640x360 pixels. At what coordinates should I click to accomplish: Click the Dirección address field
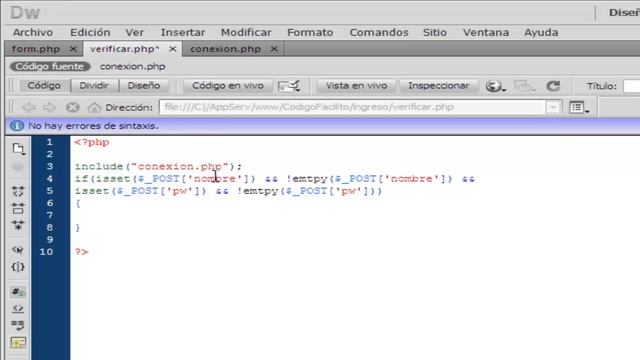(353, 107)
